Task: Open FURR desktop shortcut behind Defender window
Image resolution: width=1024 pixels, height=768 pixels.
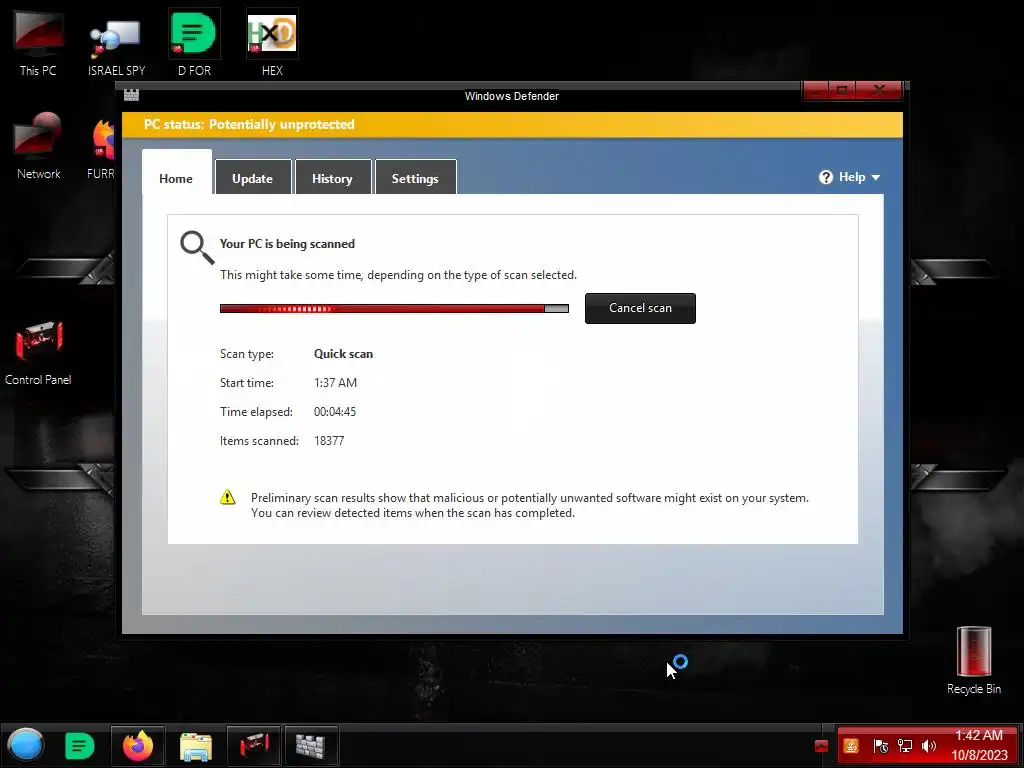Action: [x=101, y=149]
